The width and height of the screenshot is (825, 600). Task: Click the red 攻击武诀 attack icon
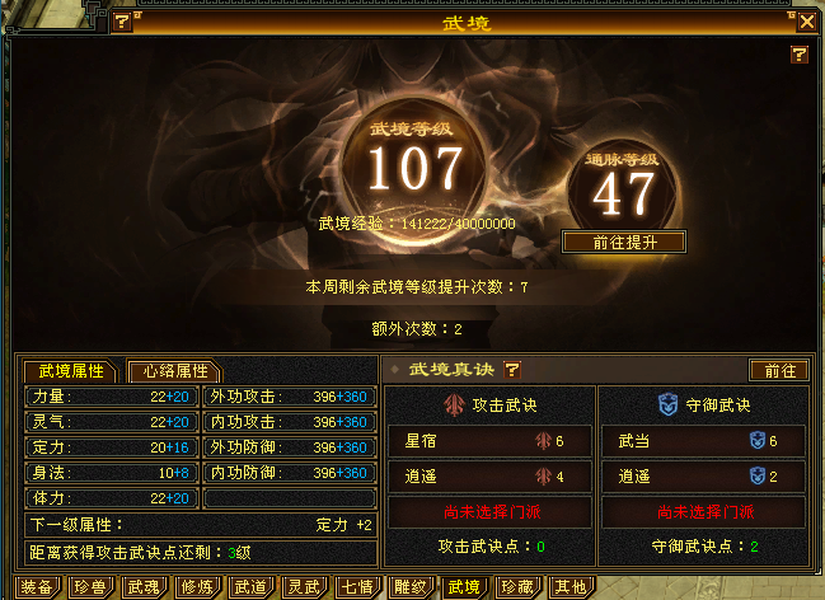[x=454, y=405]
